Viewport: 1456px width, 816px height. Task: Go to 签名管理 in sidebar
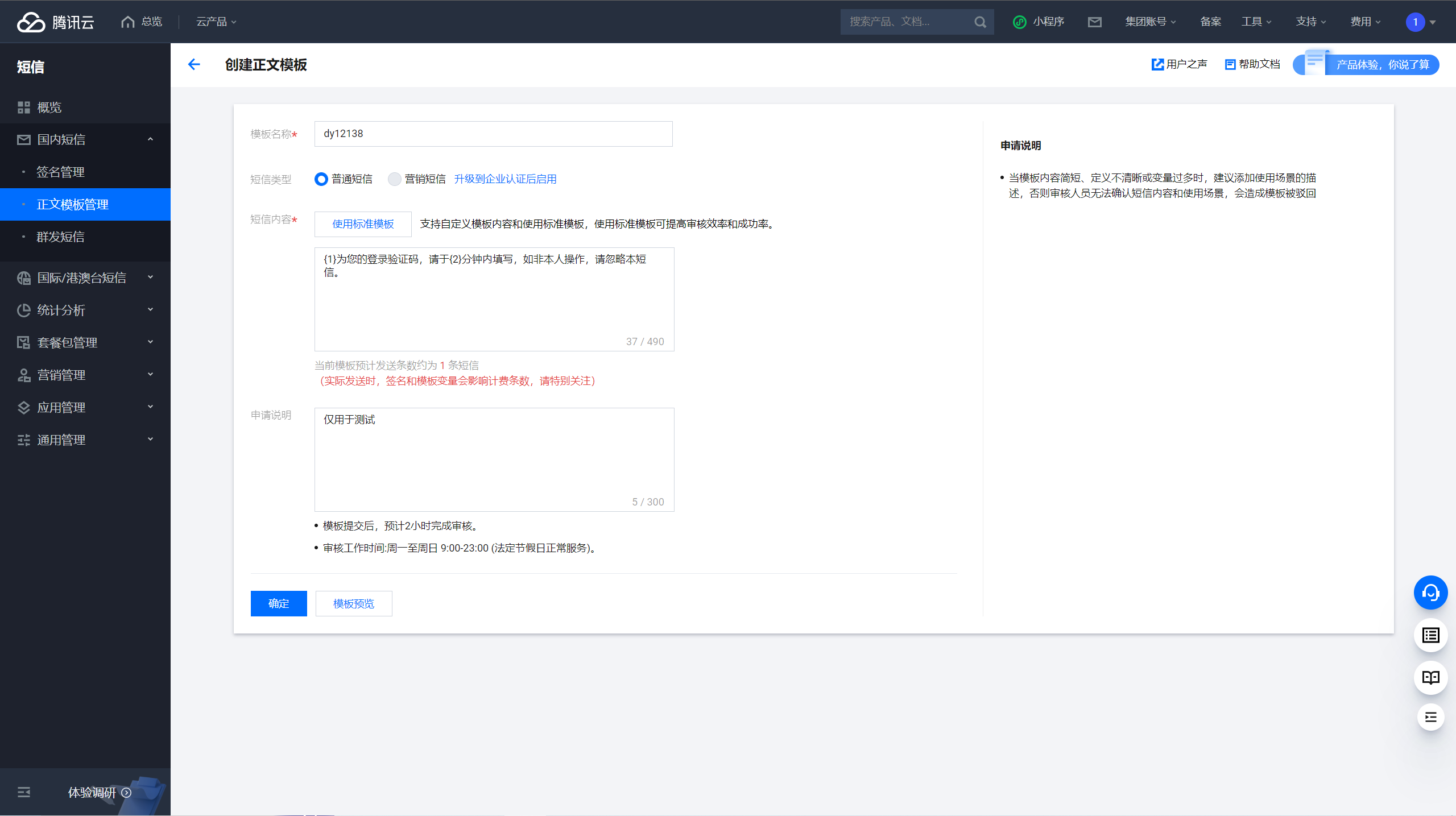(60, 172)
